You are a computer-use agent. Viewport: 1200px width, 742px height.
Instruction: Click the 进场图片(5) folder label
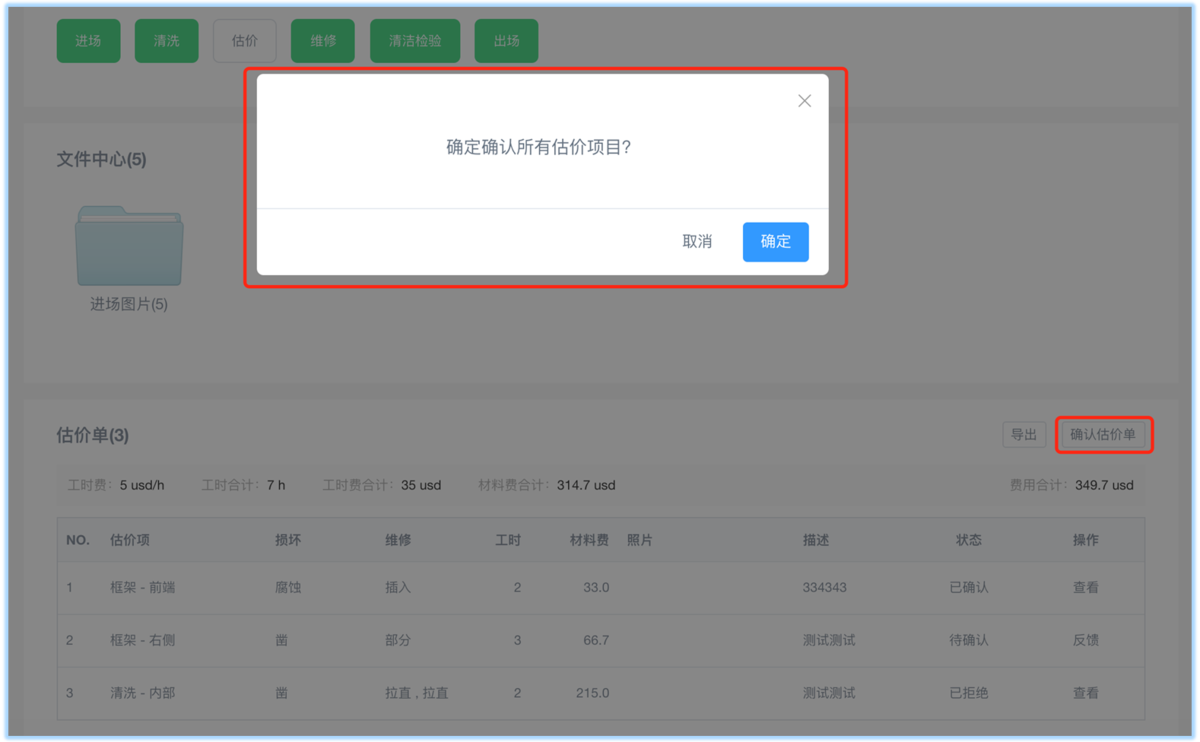[129, 304]
